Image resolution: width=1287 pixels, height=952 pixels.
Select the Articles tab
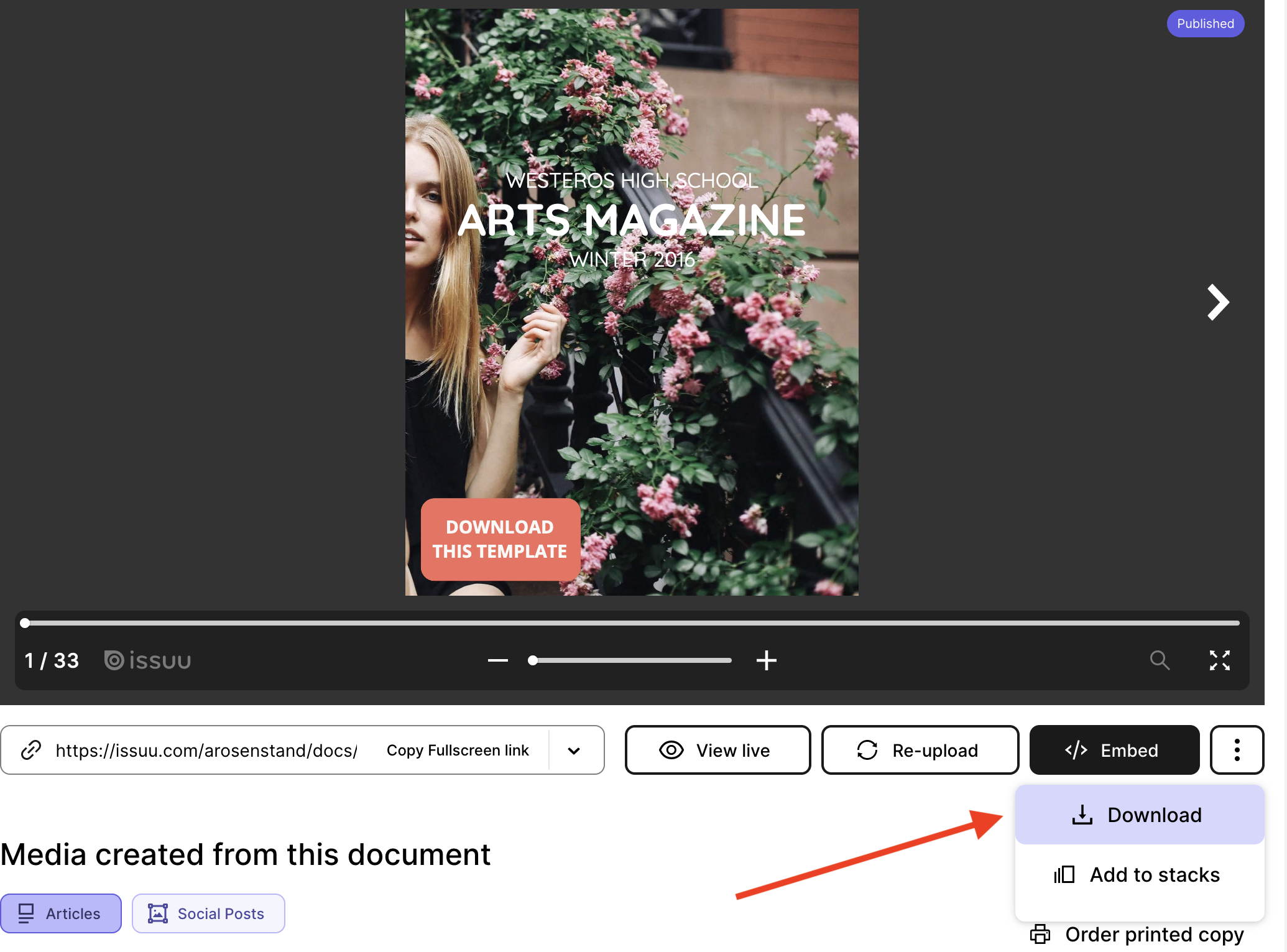tap(61, 913)
